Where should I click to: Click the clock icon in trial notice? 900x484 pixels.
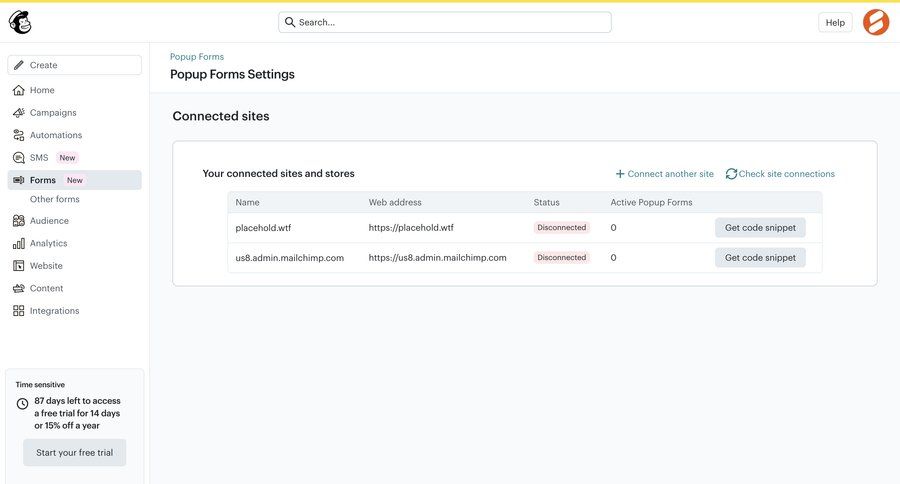click(x=22, y=404)
